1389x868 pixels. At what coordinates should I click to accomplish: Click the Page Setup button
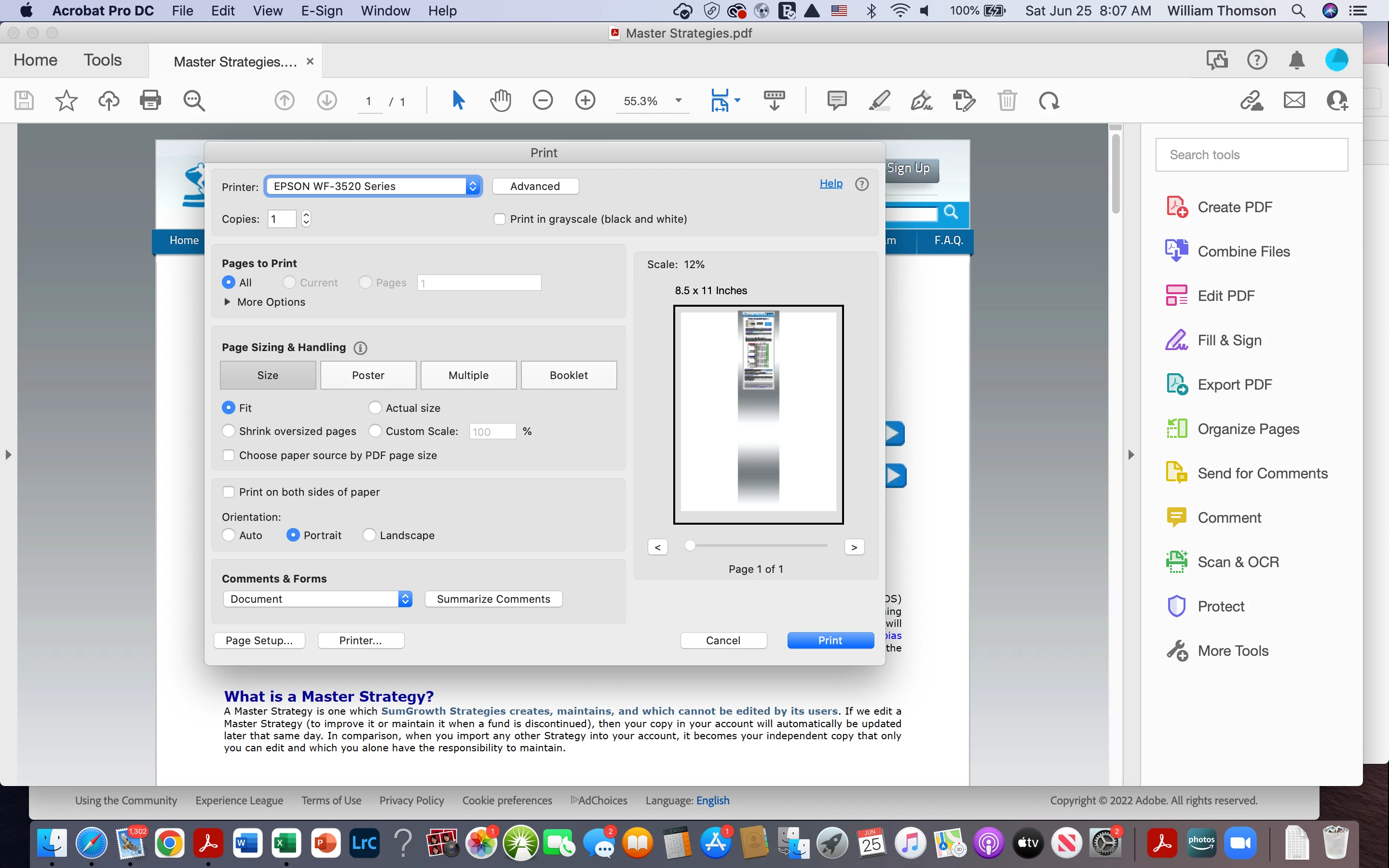259,640
